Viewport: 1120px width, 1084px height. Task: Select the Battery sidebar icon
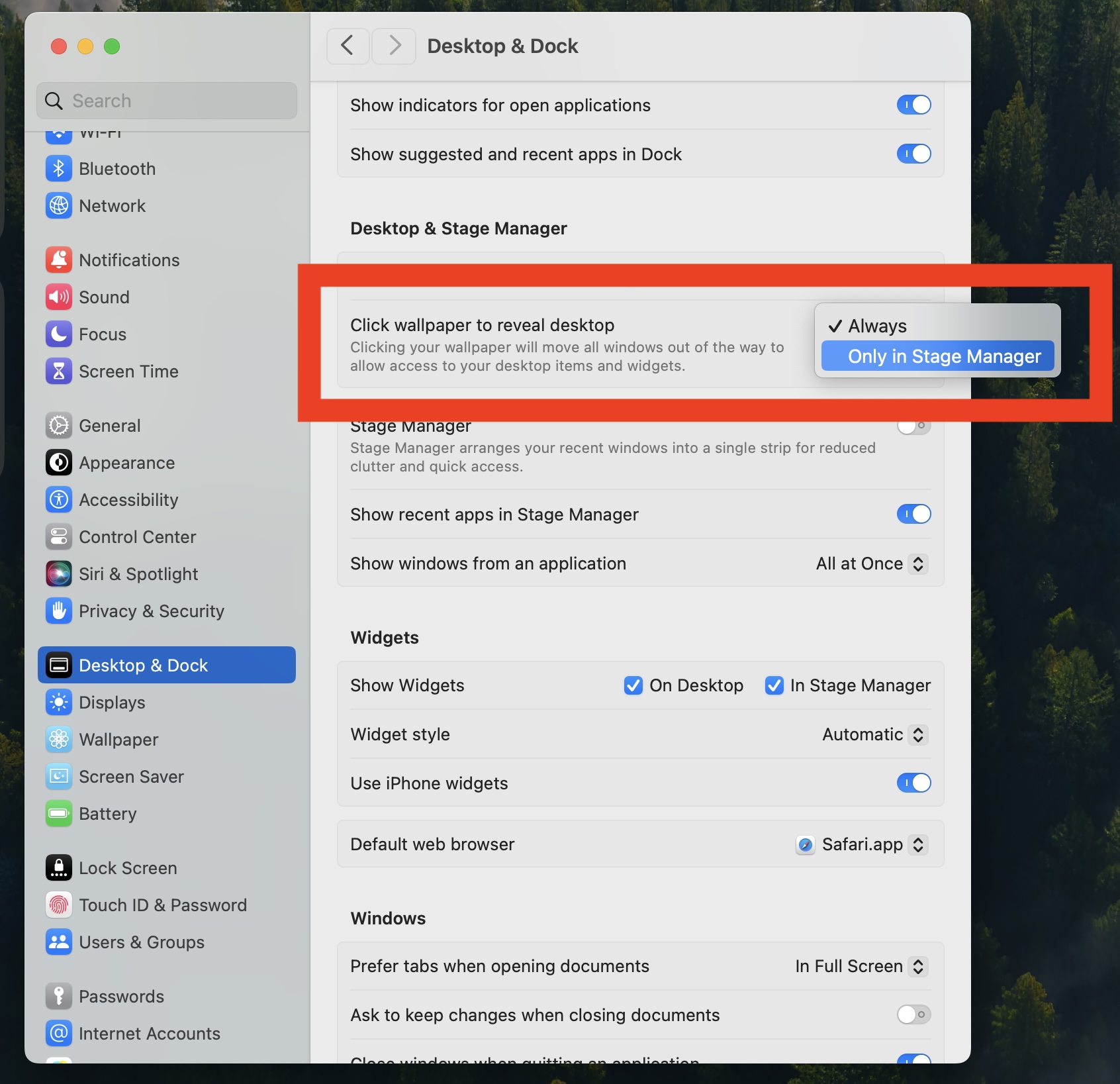pyautogui.click(x=59, y=814)
